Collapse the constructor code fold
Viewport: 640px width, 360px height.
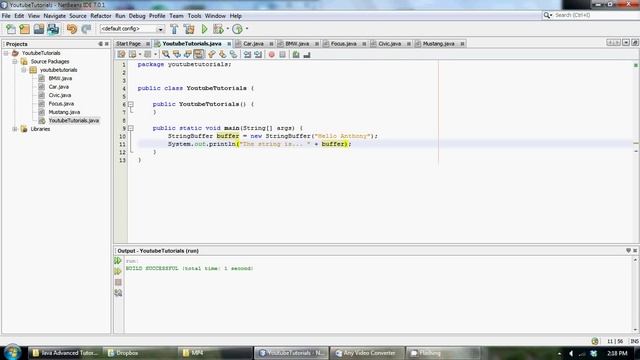(x=131, y=104)
